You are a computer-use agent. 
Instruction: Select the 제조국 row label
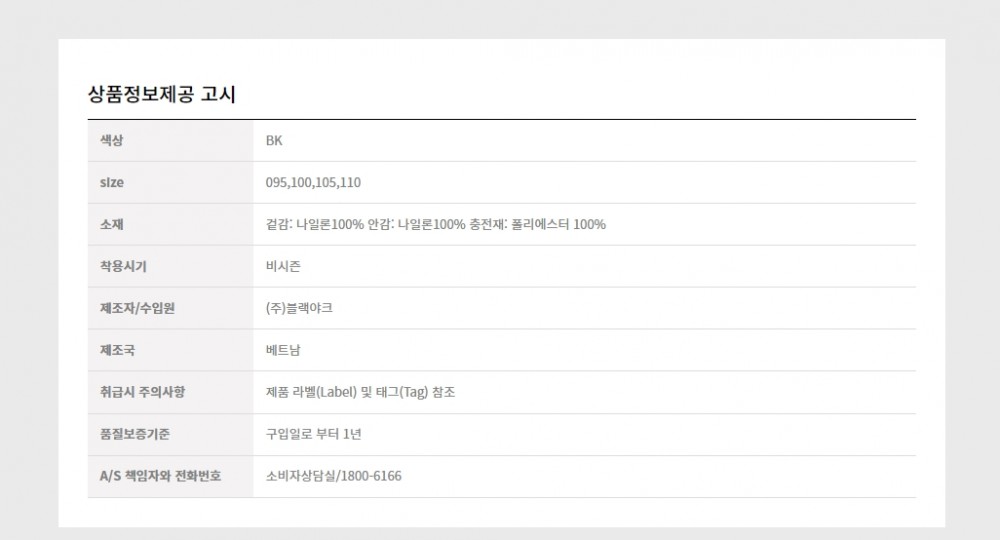(117, 350)
